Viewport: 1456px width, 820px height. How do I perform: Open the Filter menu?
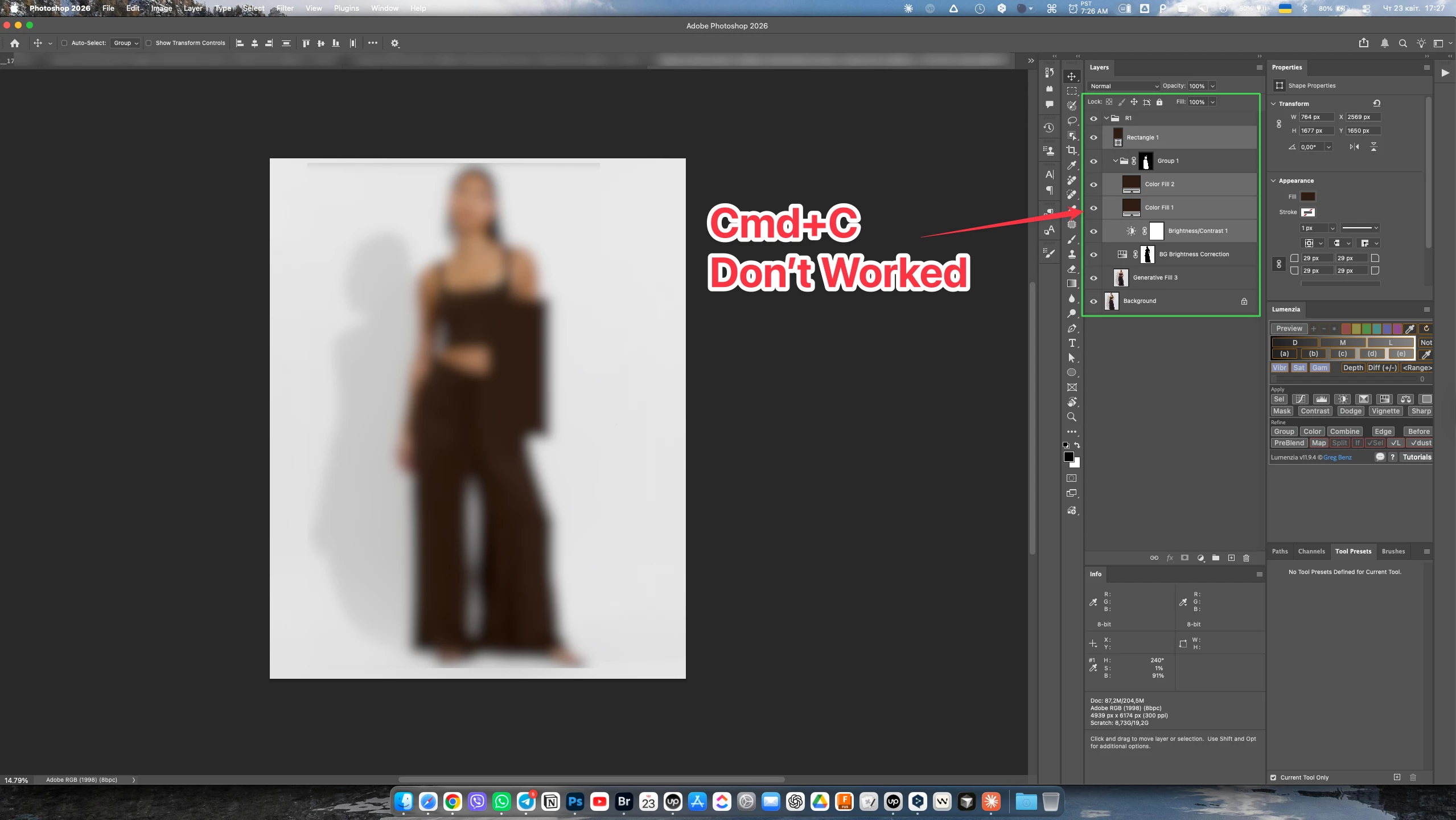pyautogui.click(x=285, y=8)
